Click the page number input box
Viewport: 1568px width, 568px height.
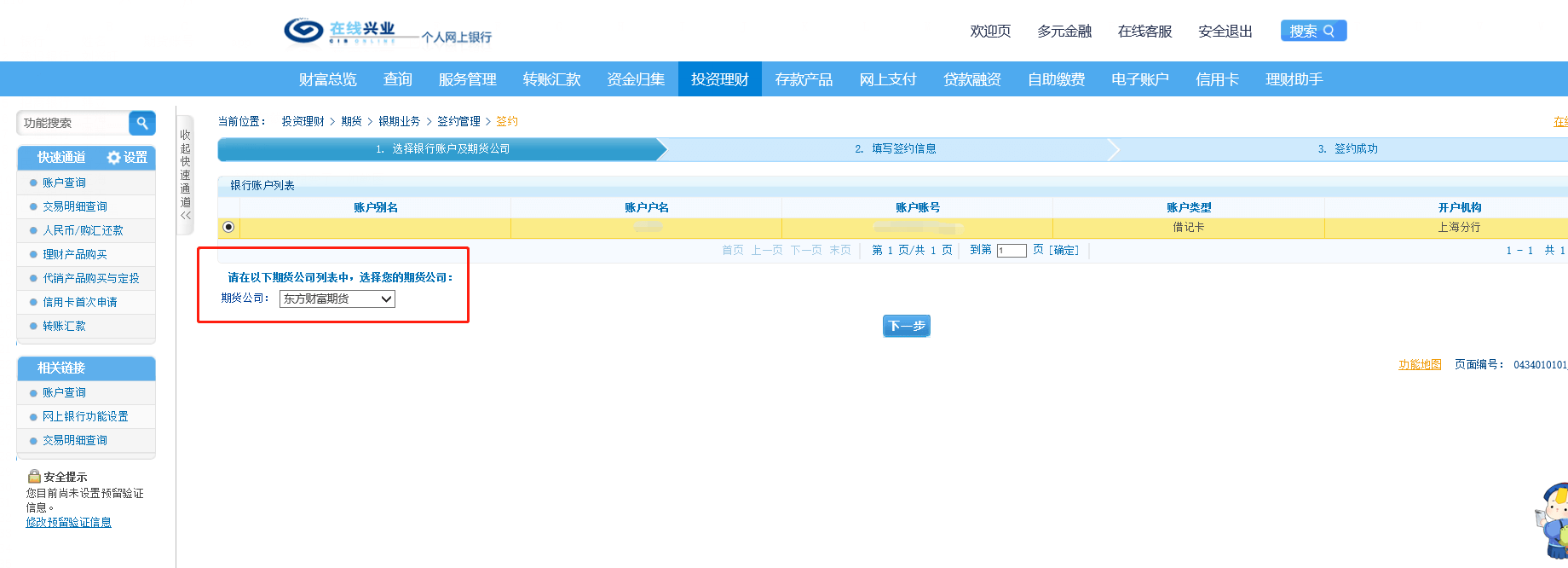click(1012, 251)
